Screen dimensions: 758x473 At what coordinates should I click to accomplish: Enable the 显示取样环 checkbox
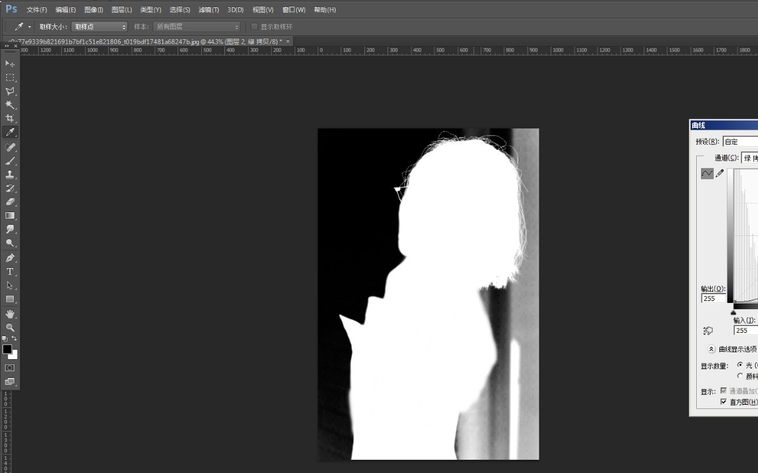254,27
